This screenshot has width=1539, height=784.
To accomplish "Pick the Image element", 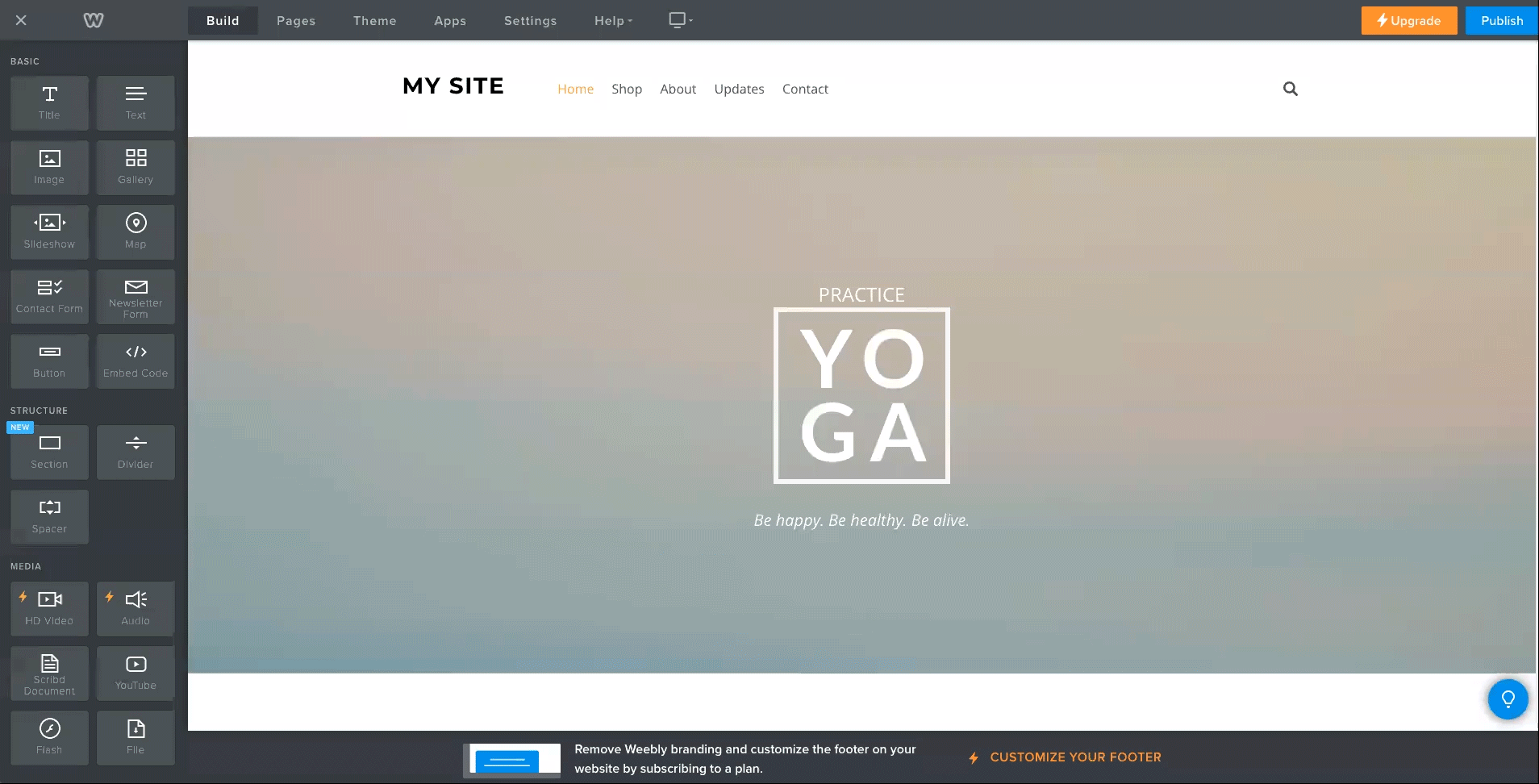I will click(x=49, y=168).
